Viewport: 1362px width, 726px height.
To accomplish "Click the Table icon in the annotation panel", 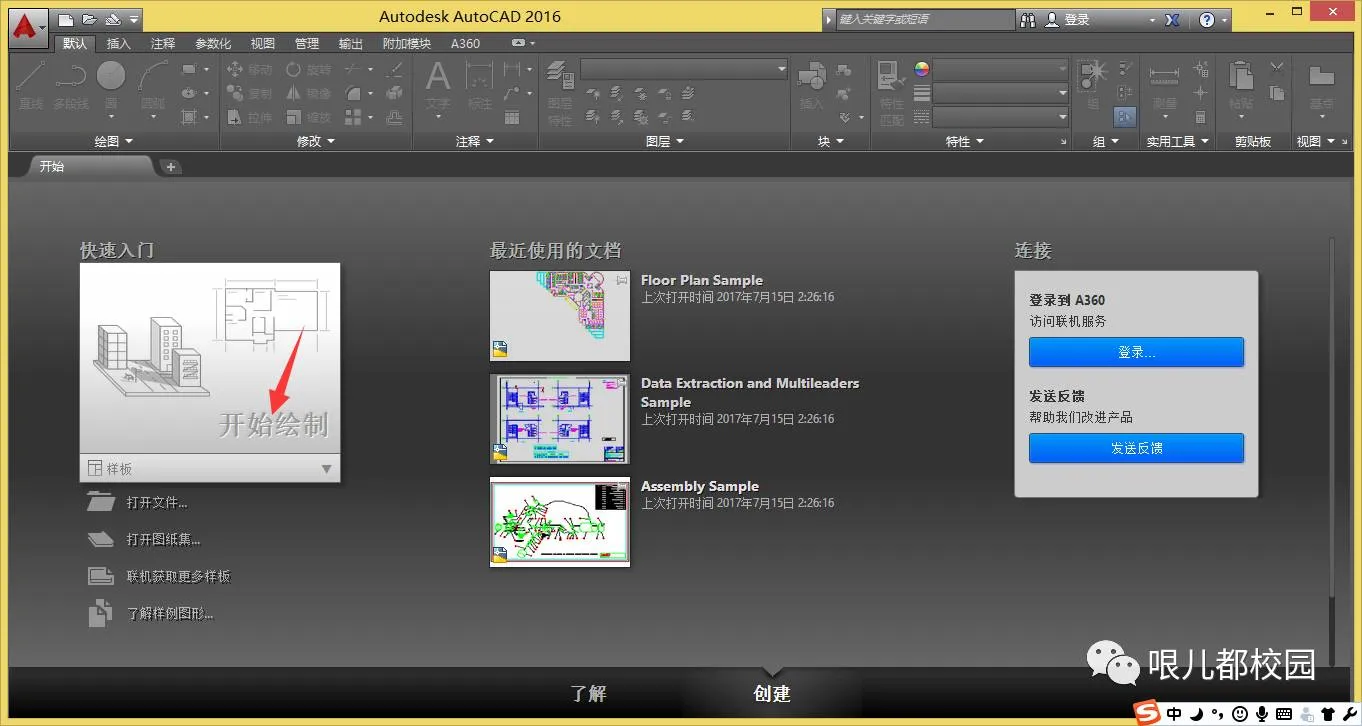I will point(512,117).
